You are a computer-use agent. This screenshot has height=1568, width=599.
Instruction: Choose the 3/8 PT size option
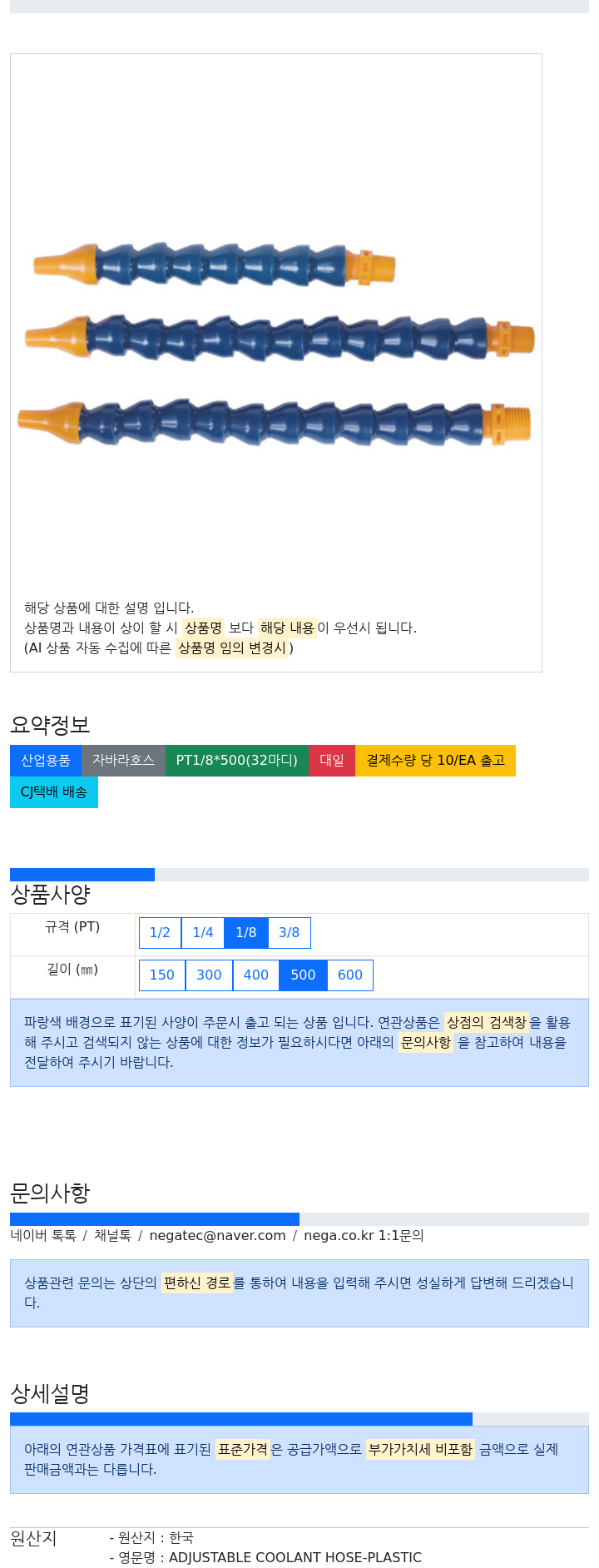[290, 933]
